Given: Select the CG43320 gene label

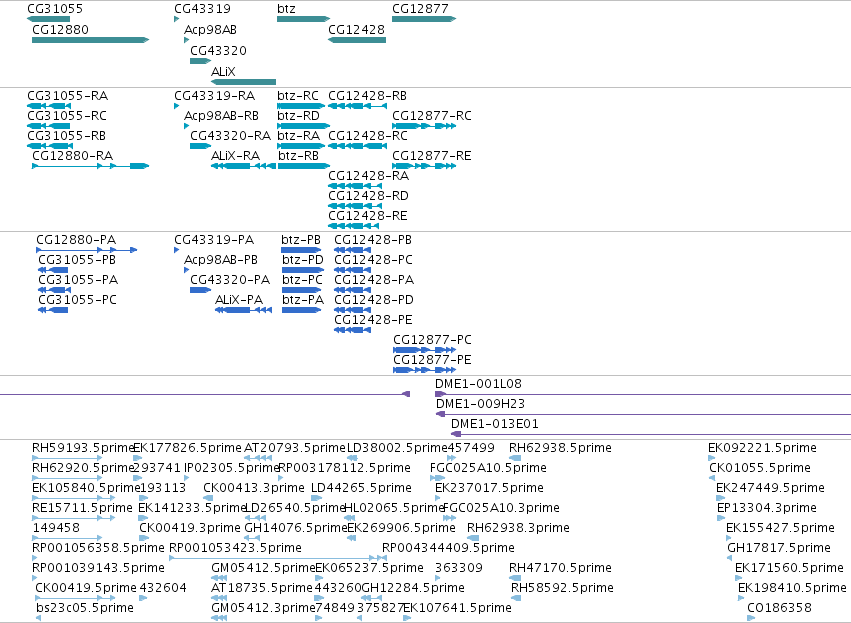Looking at the screenshot, I should (x=218, y=50).
